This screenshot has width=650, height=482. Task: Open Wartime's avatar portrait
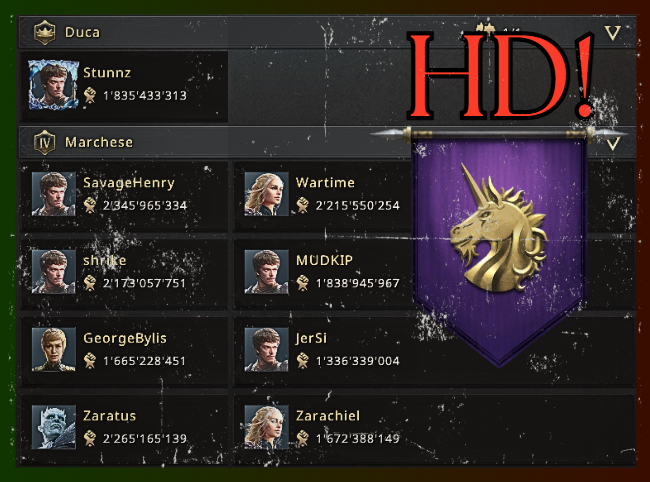(x=266, y=194)
